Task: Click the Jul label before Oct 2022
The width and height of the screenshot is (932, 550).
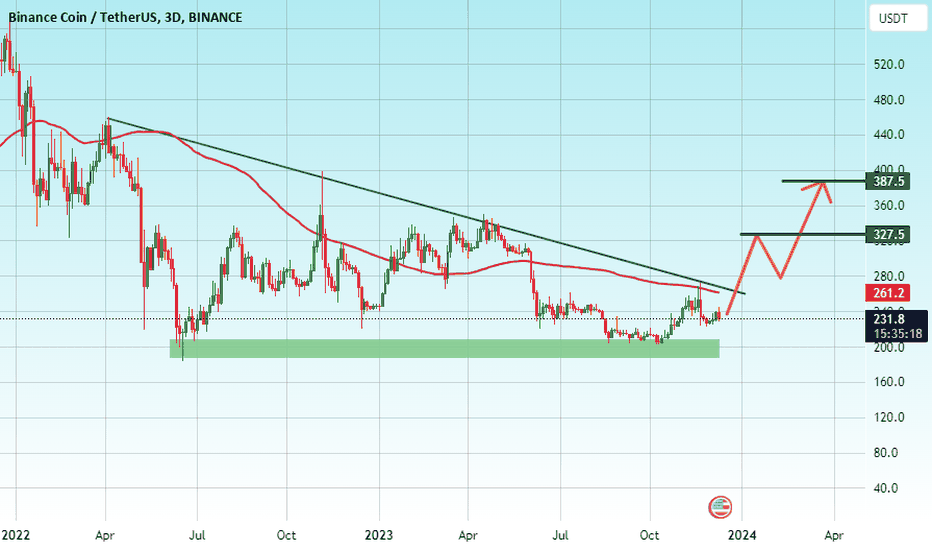Action: point(197,535)
